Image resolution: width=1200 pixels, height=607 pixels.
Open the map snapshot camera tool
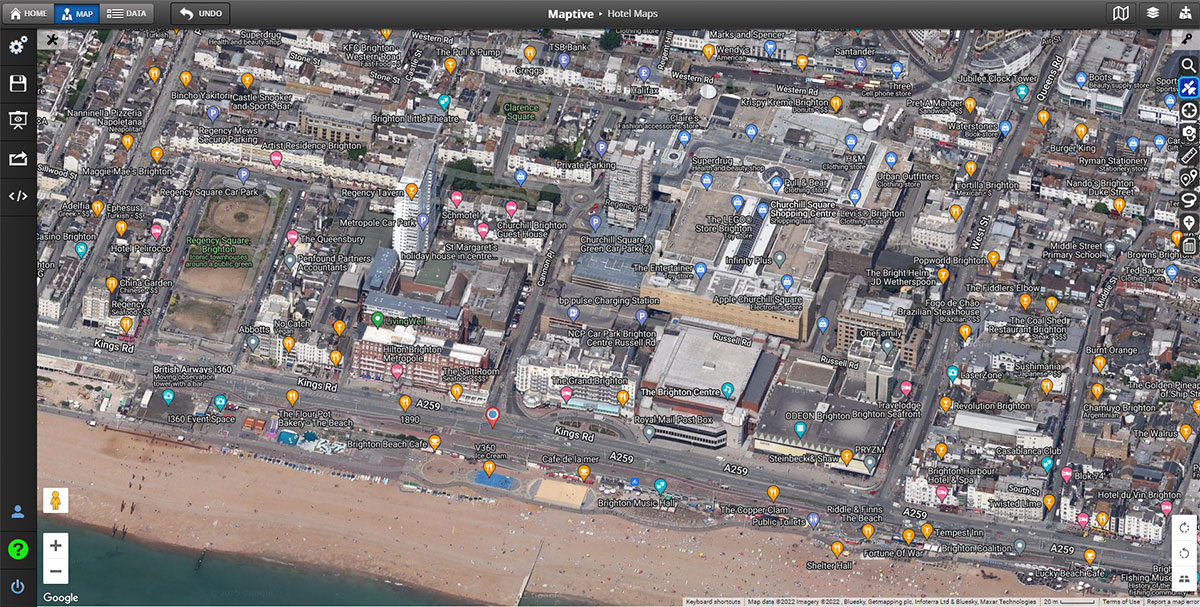1189,132
